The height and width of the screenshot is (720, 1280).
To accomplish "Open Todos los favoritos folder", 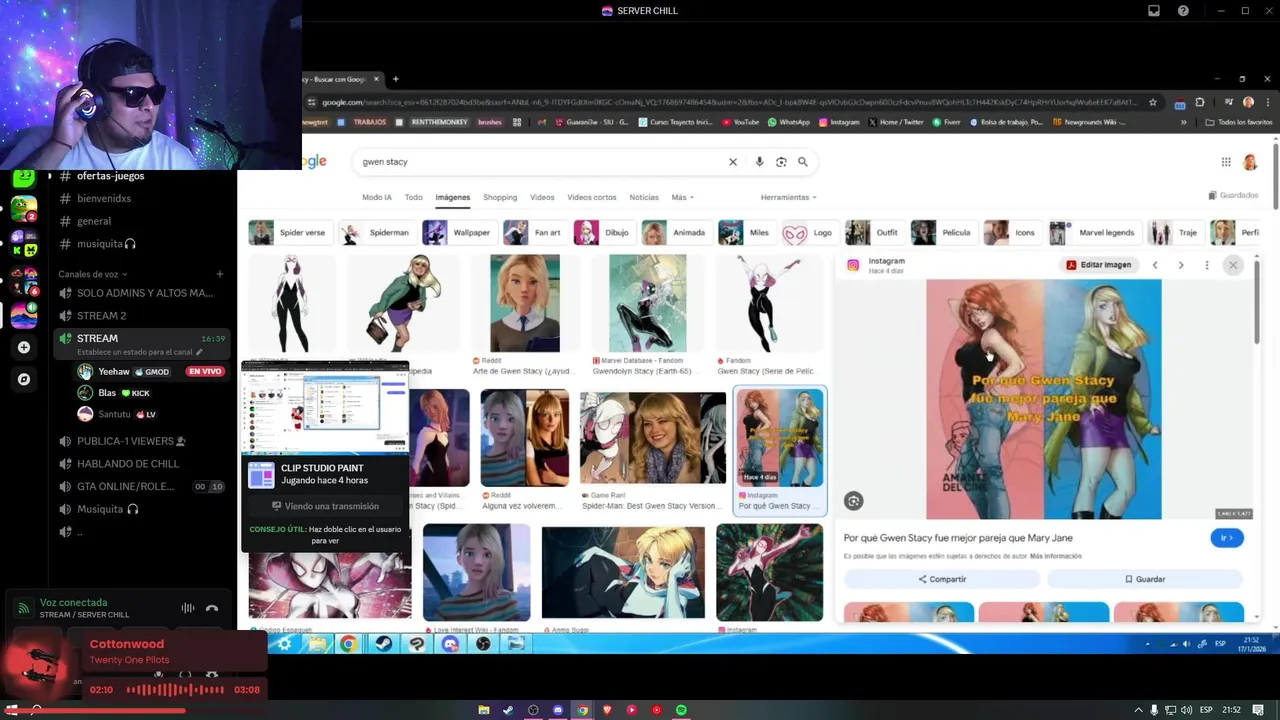I will [1238, 122].
